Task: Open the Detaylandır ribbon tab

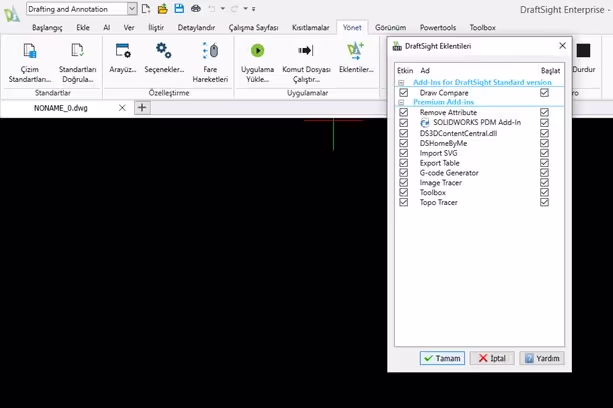Action: click(196, 28)
